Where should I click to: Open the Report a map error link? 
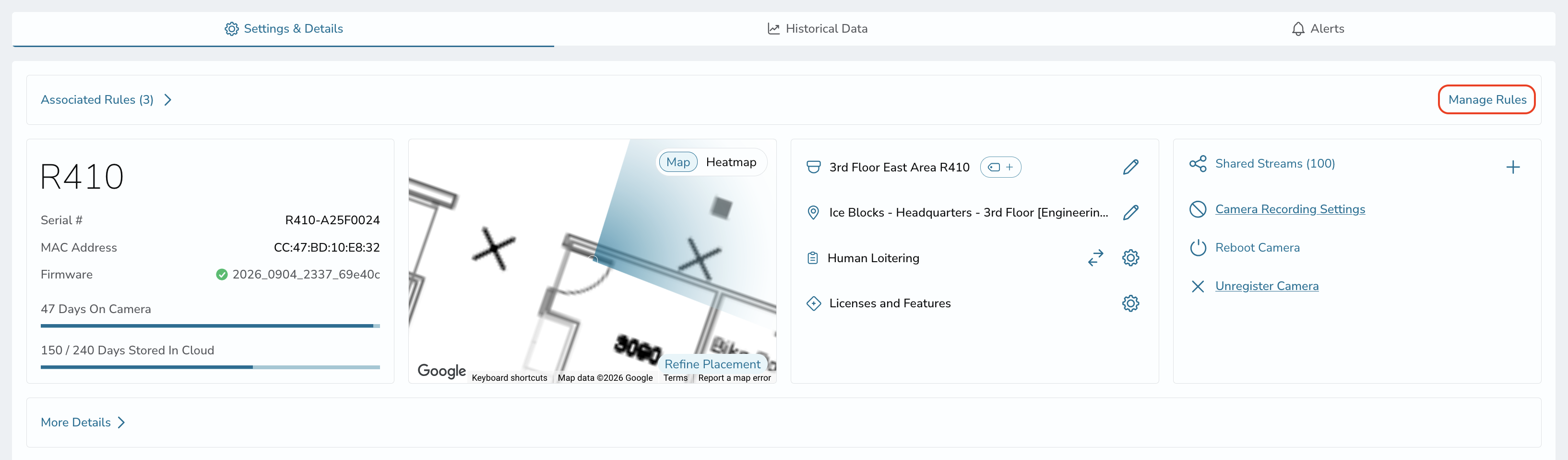[734, 378]
